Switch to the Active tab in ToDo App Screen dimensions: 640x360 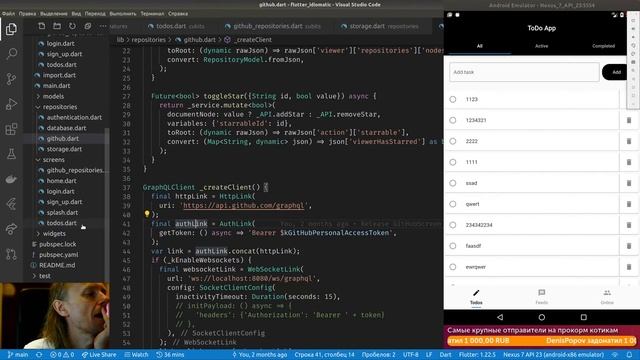[542, 46]
